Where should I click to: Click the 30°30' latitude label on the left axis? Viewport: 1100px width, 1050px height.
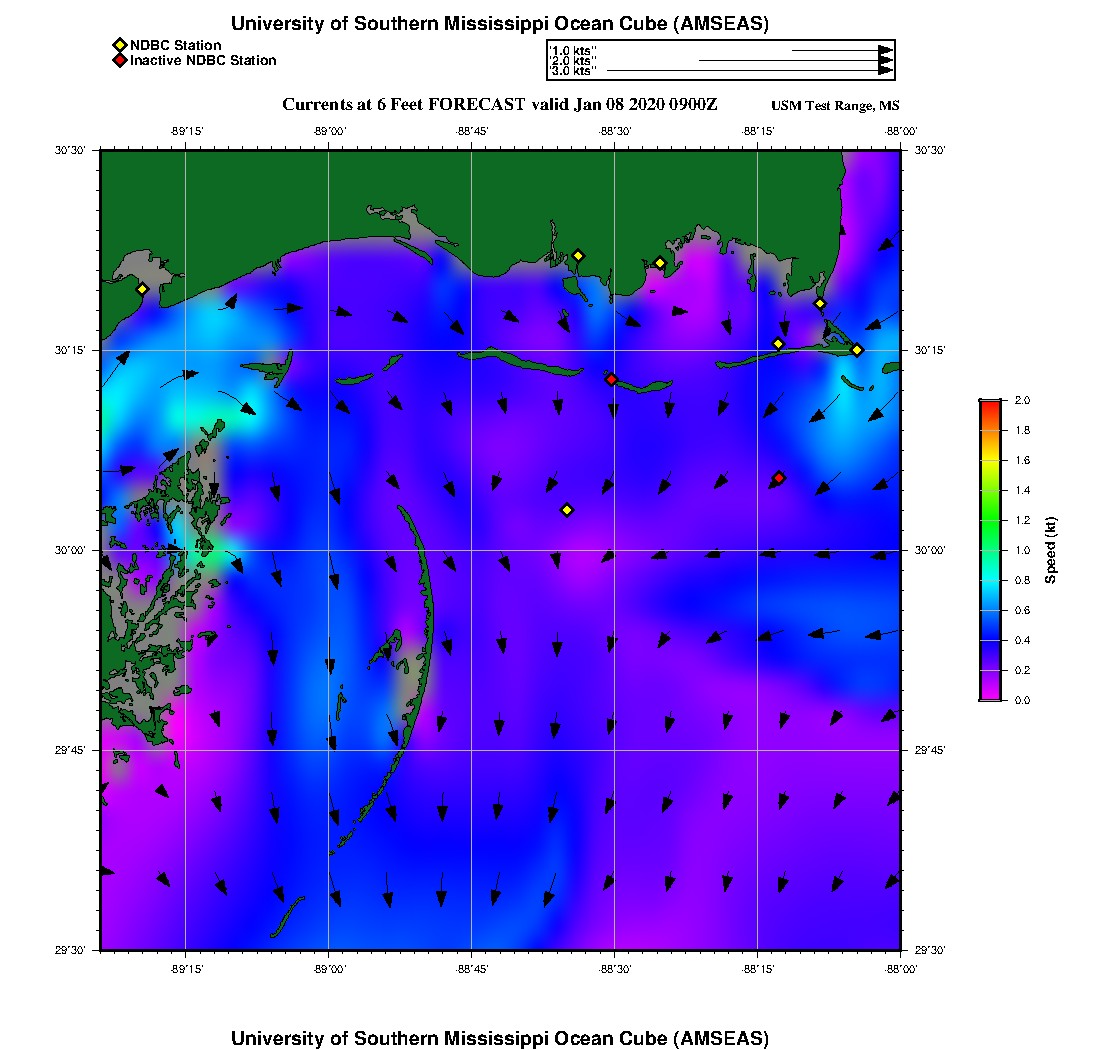pos(70,150)
